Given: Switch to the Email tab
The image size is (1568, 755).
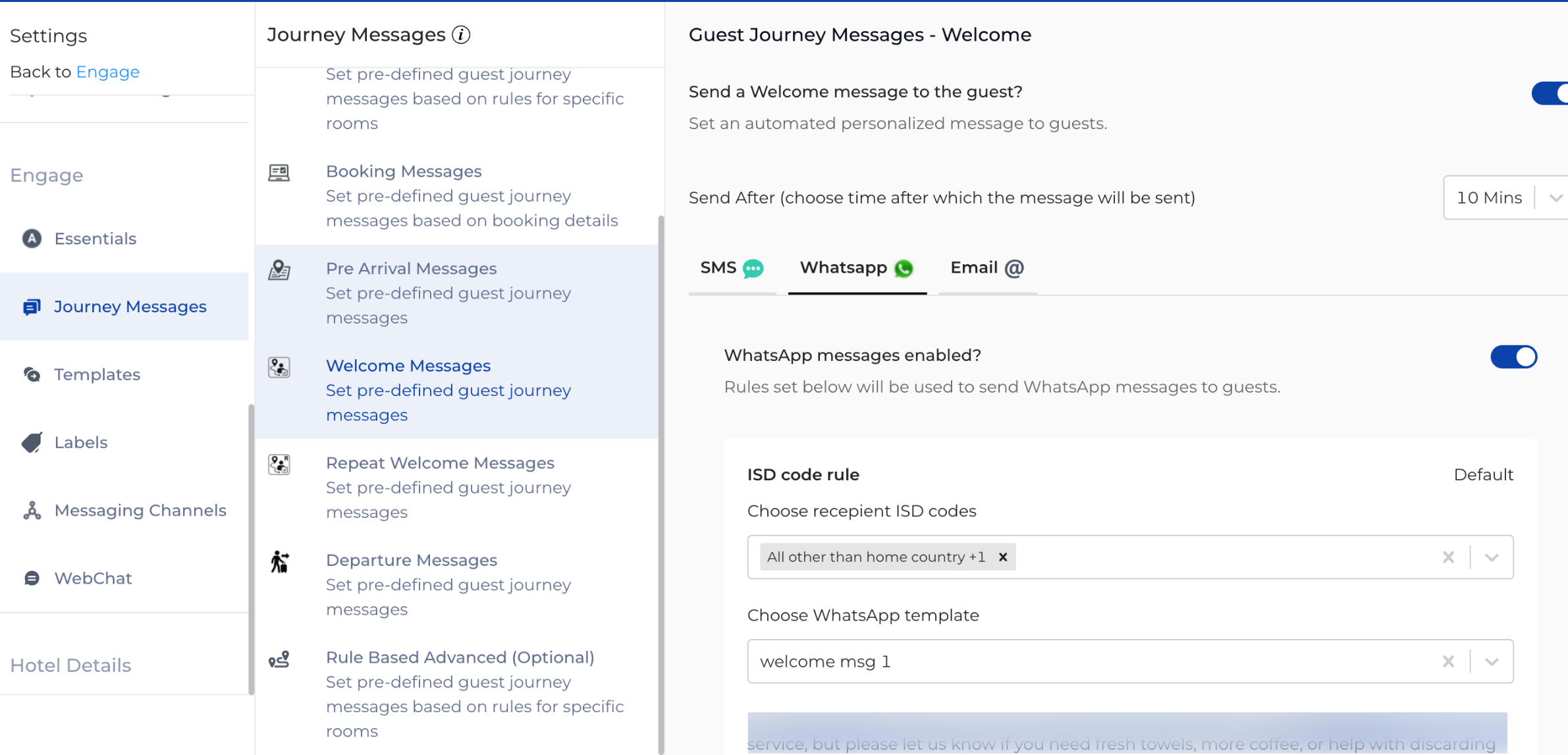Looking at the screenshot, I should click(986, 268).
